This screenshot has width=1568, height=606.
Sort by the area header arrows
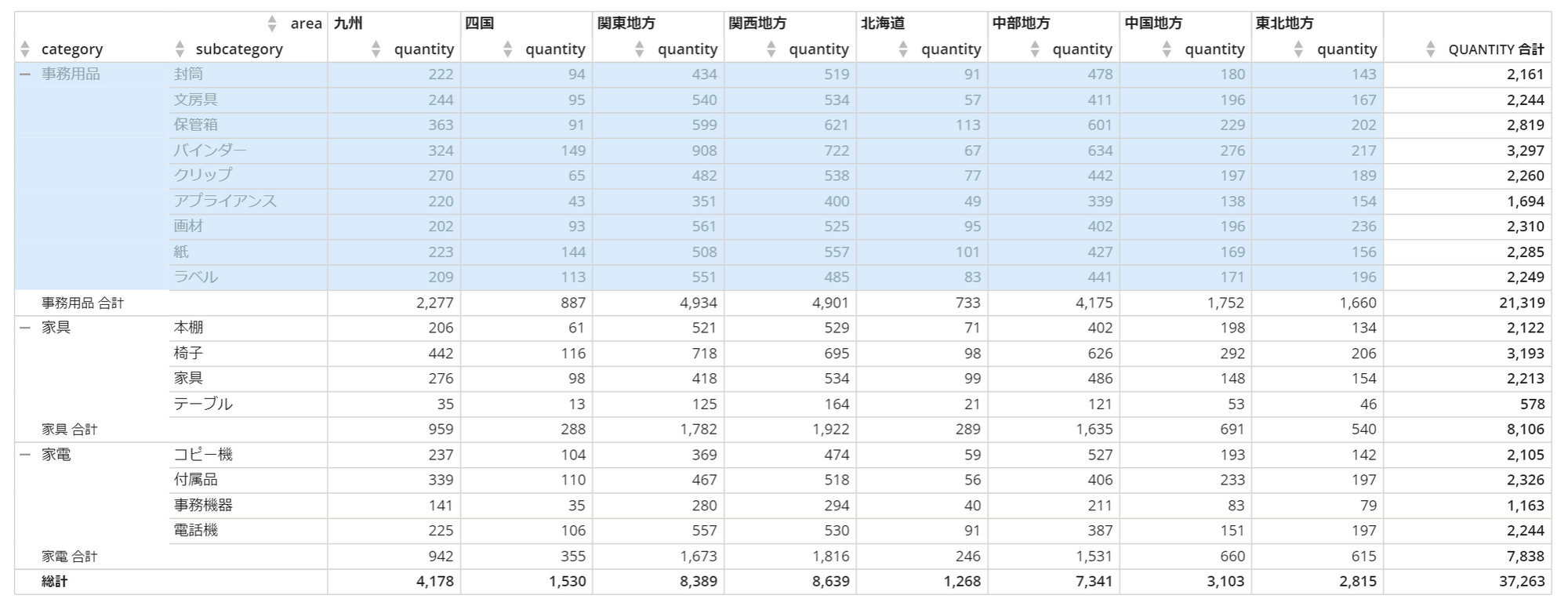tap(272, 24)
